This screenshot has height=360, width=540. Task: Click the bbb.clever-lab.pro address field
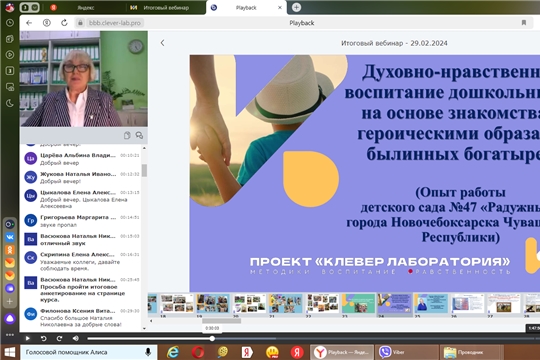[x=115, y=23]
